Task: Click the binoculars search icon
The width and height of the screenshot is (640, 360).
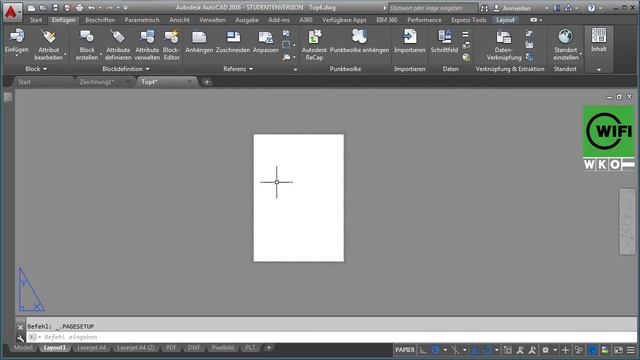Action: click(484, 8)
